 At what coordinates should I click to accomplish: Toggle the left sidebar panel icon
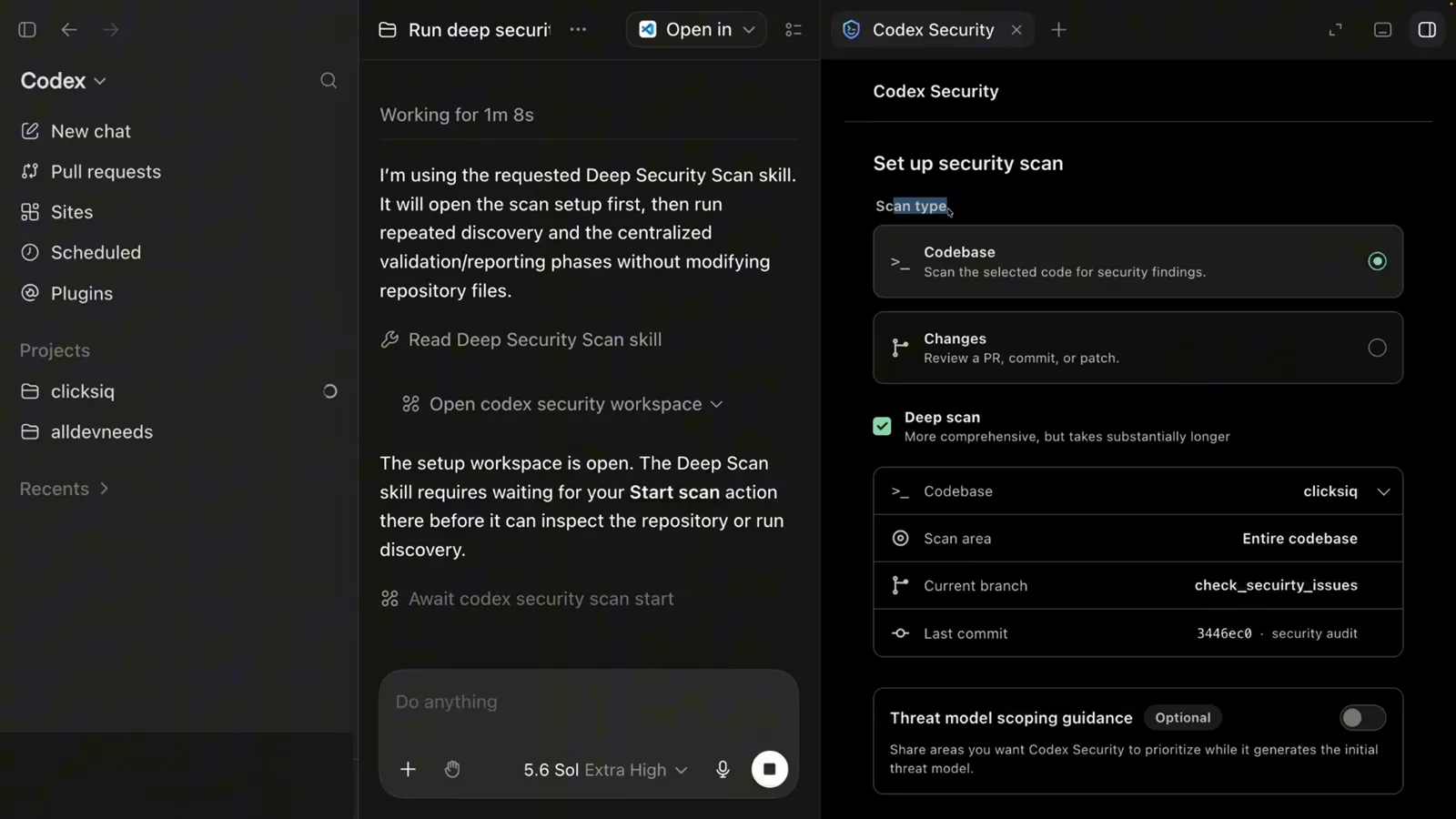(27, 30)
